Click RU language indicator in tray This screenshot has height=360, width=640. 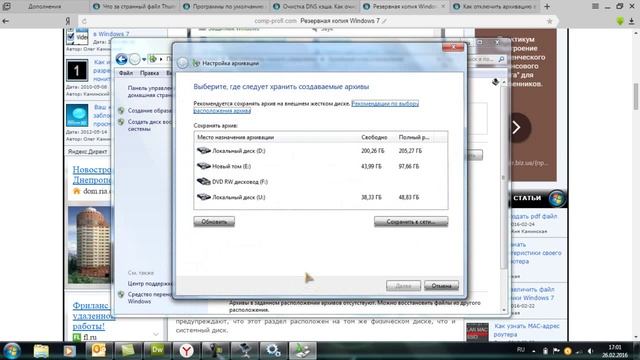pos(521,350)
